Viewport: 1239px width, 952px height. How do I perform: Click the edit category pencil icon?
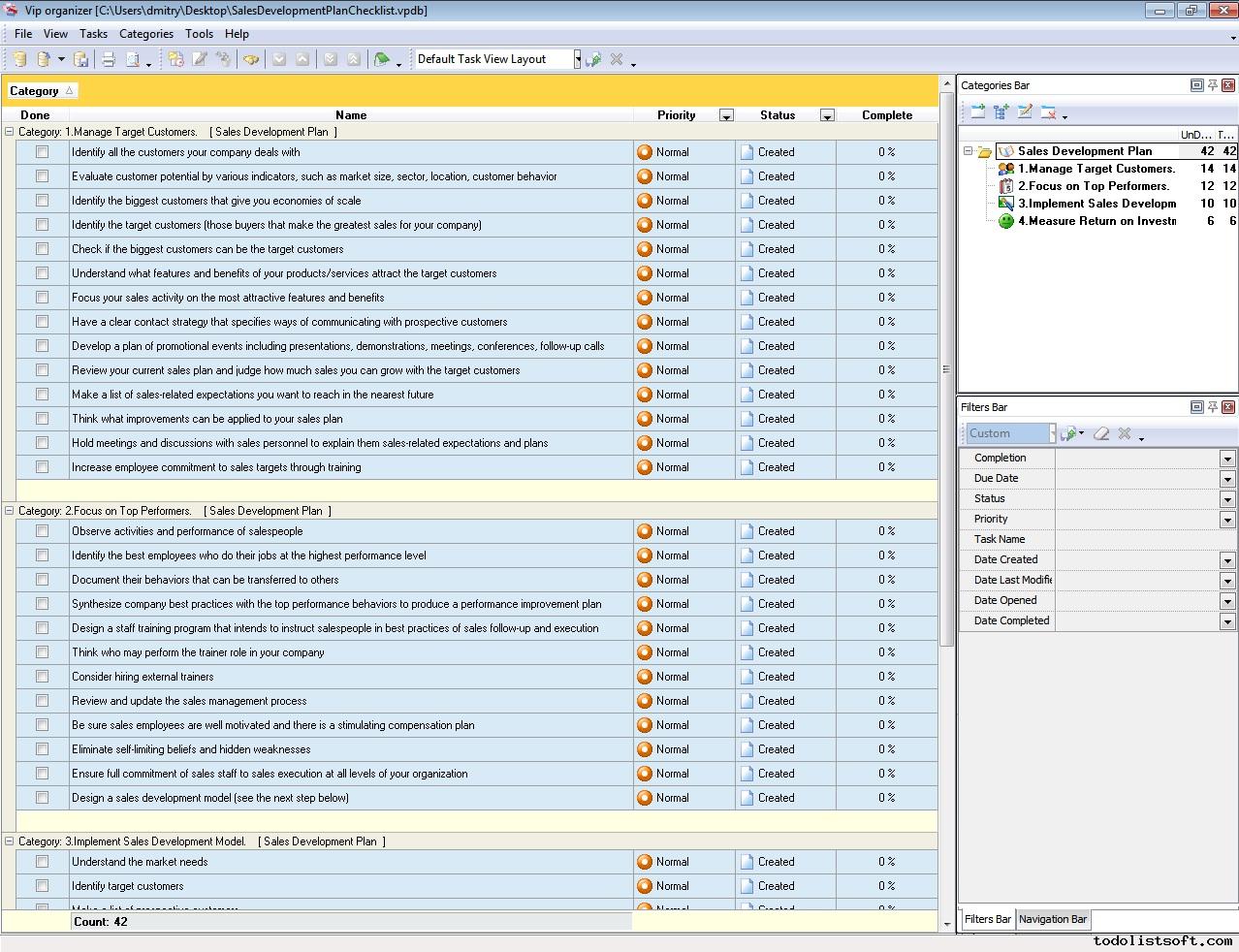[x=1025, y=111]
